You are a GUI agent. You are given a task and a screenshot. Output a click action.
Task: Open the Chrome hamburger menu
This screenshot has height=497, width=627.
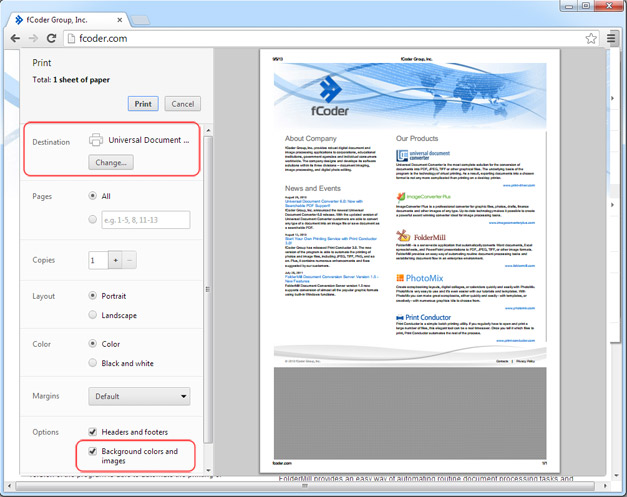[611, 38]
